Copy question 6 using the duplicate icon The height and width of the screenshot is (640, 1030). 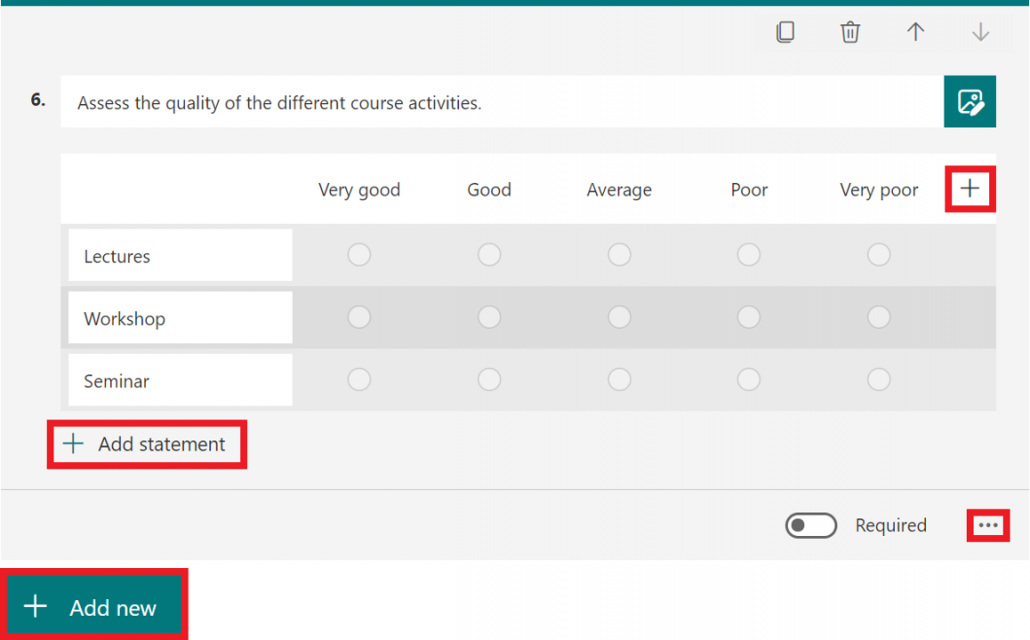pos(786,31)
